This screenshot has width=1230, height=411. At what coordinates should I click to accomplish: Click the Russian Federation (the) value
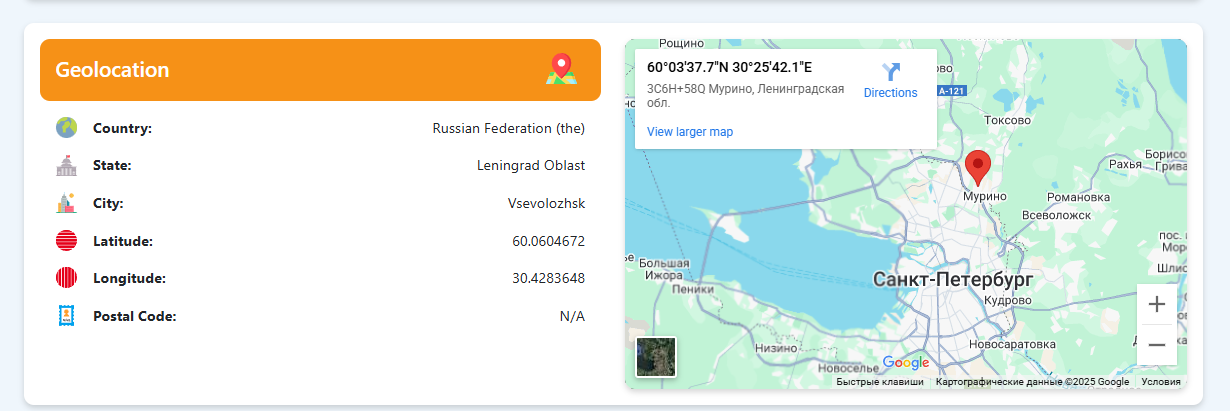coord(509,128)
